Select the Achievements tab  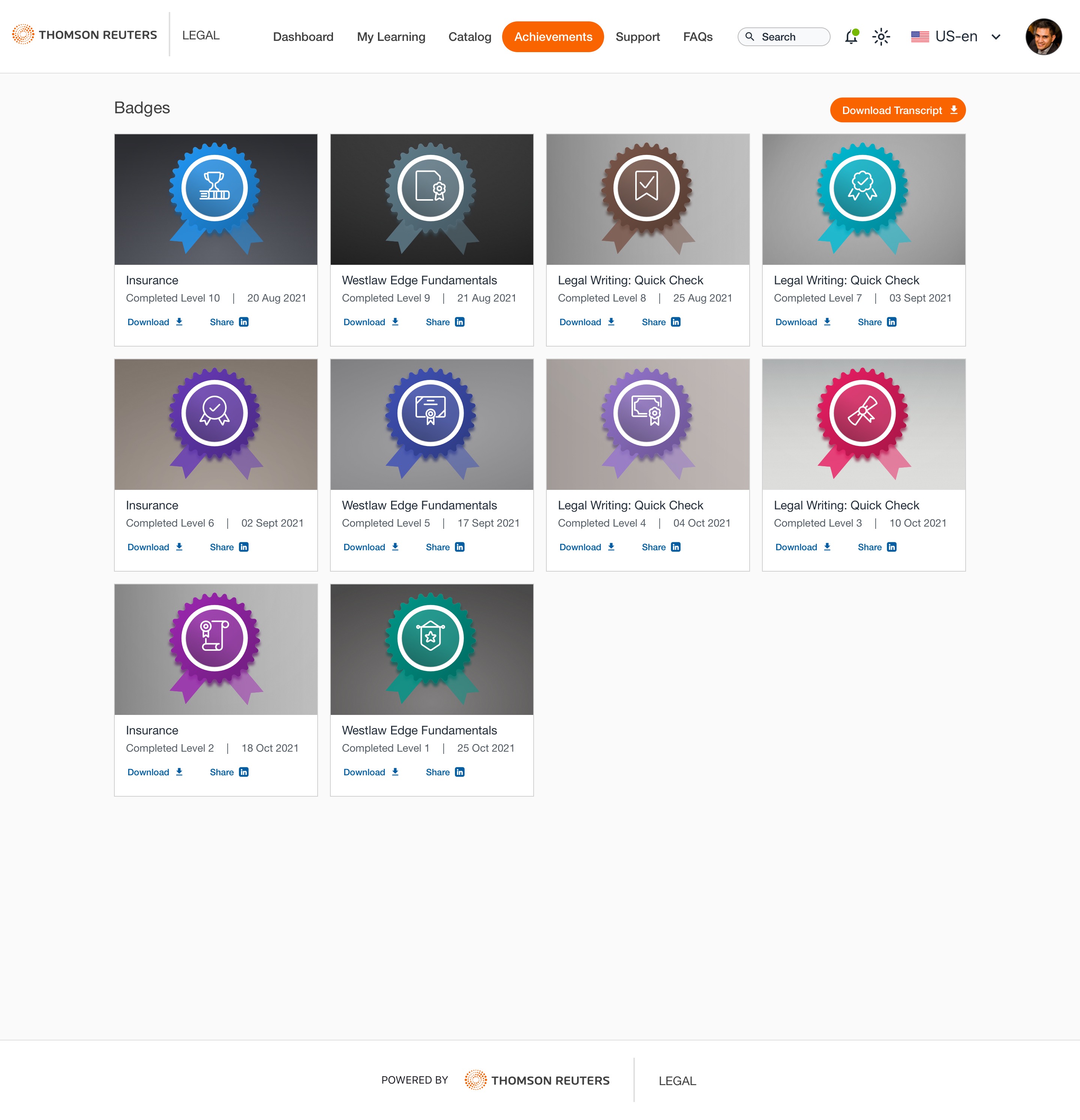point(553,37)
